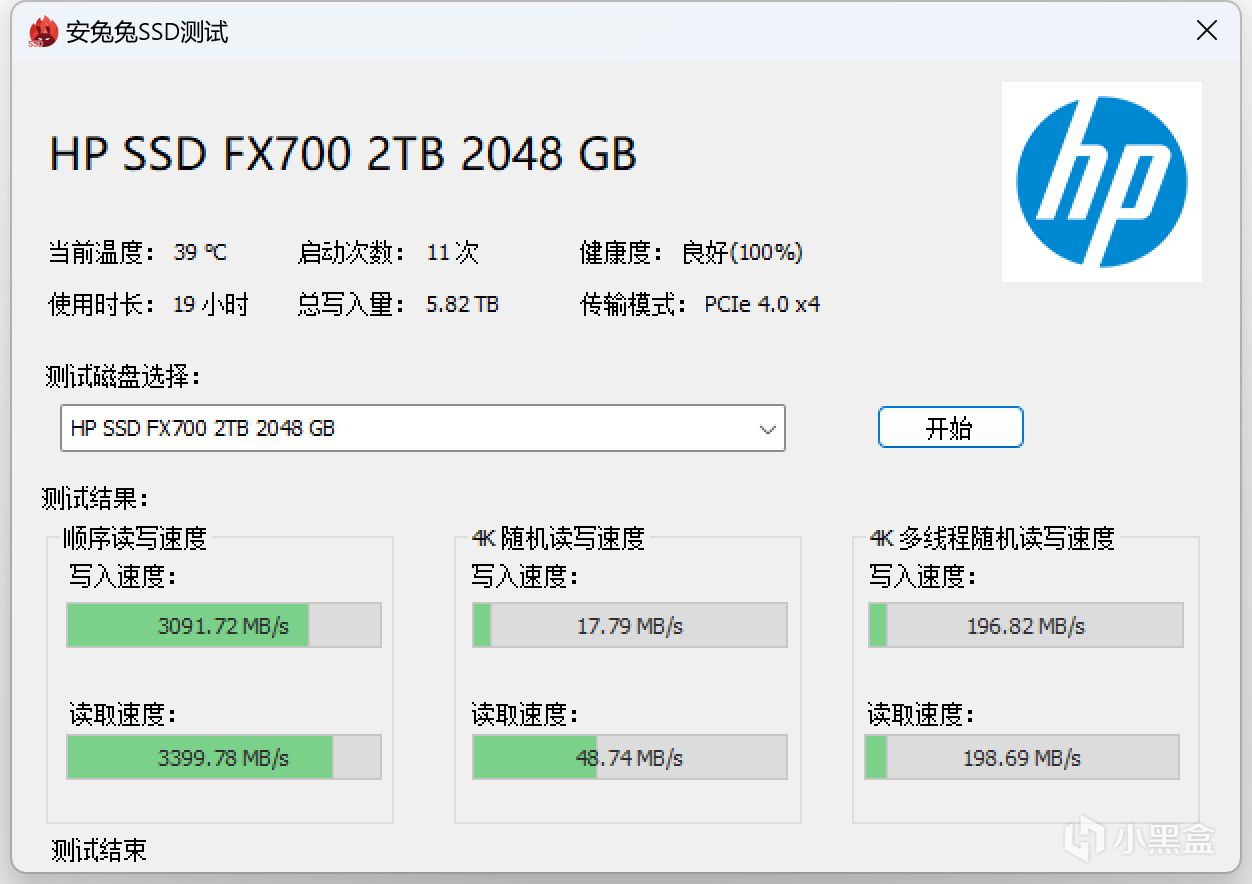Screen dimensions: 1252x884
Task: Click the sequential write speed bar 3091.72 MB/s
Action: [x=224, y=626]
